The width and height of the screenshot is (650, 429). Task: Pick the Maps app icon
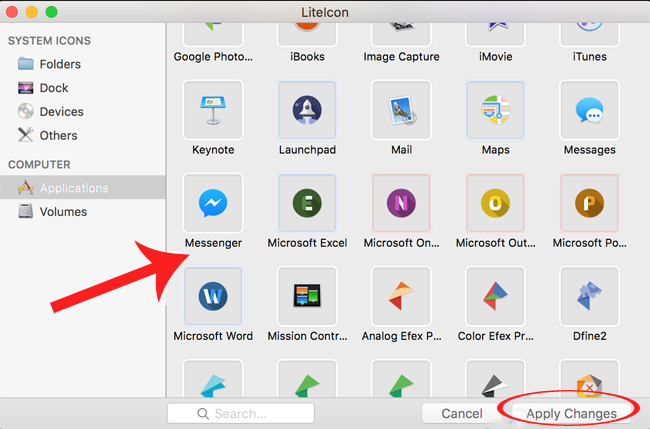(495, 110)
